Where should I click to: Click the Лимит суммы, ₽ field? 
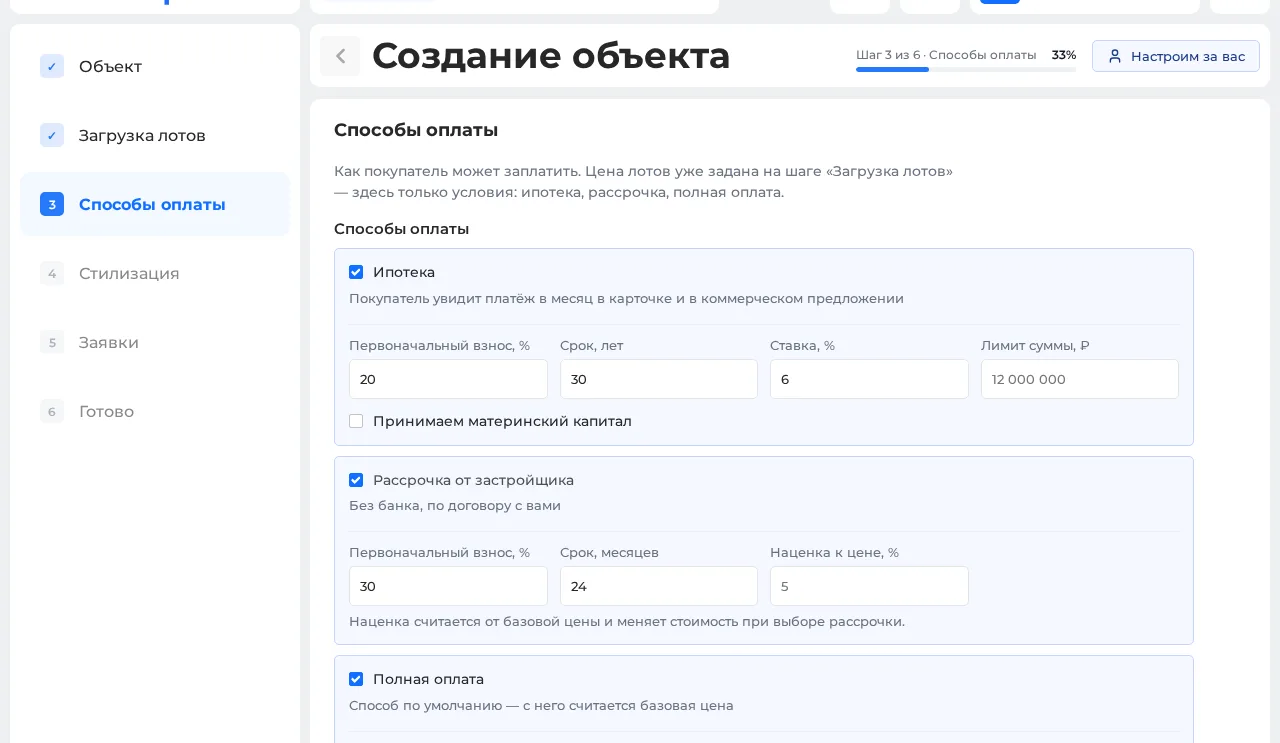[x=1080, y=379]
